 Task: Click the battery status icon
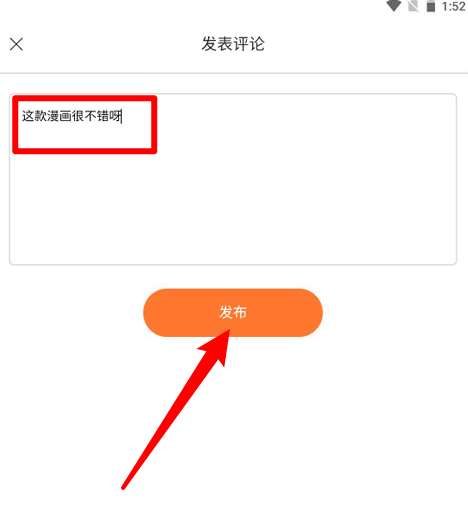(431, 6)
